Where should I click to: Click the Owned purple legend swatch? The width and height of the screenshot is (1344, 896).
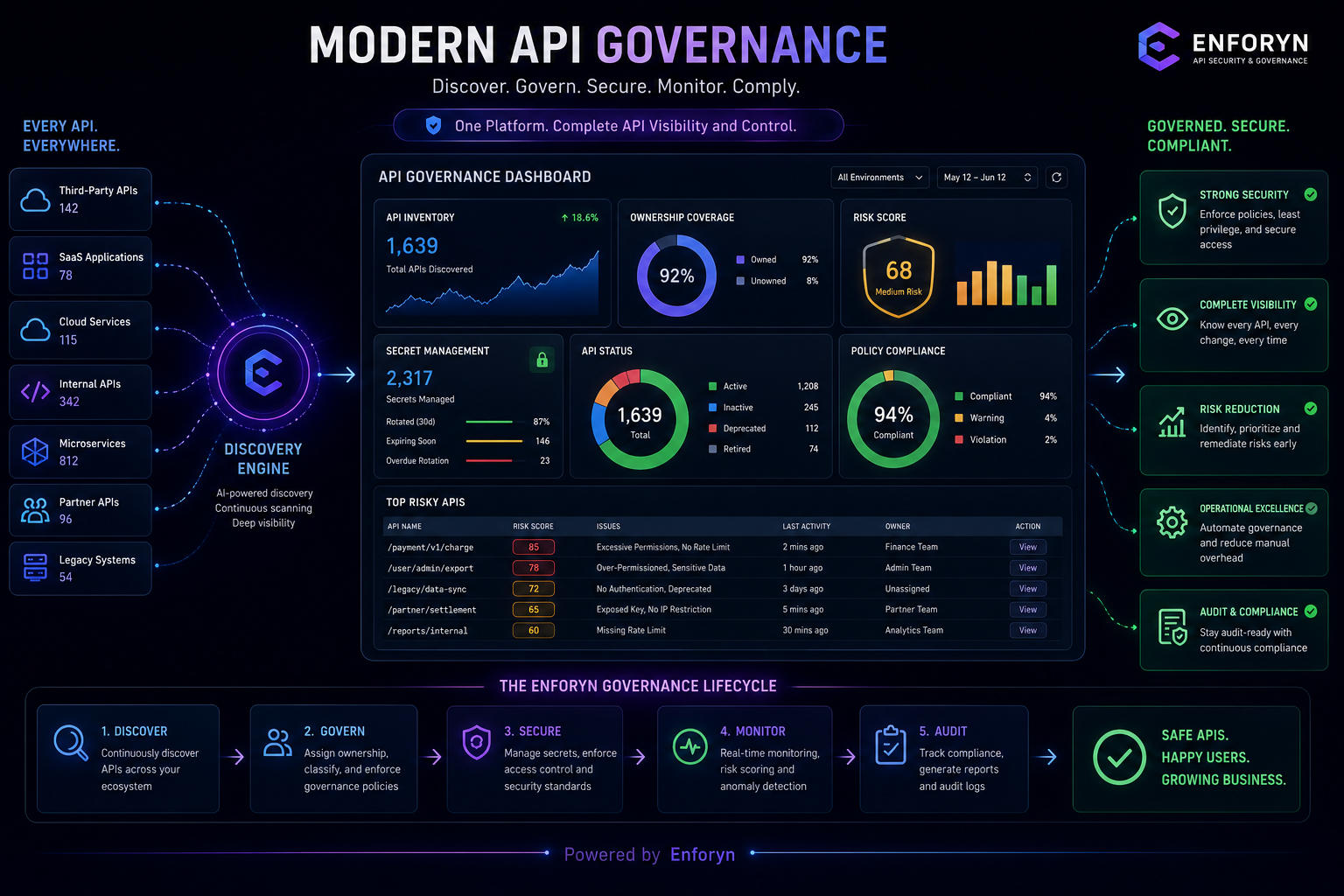pyautogui.click(x=740, y=260)
